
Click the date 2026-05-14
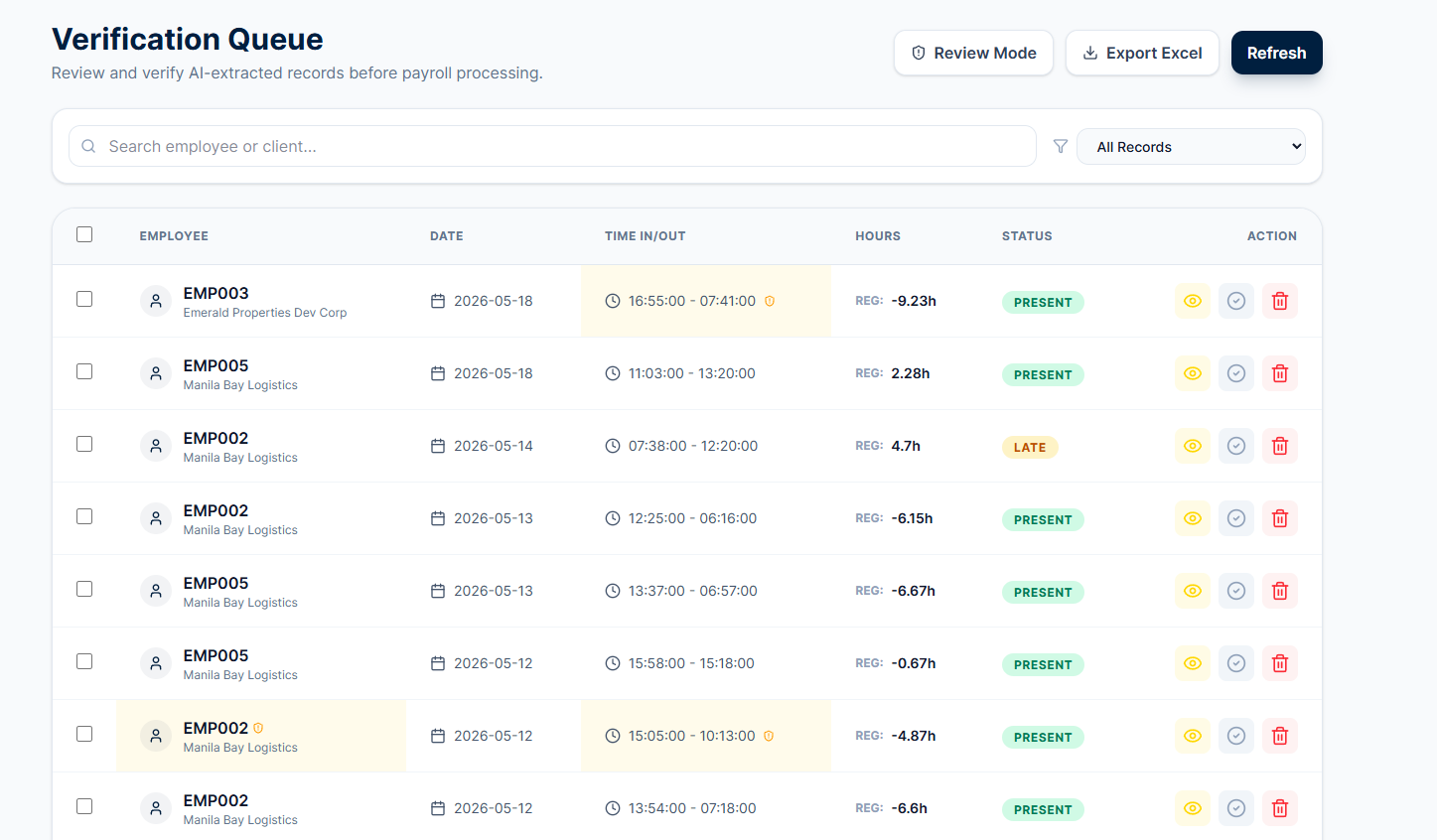(x=494, y=446)
